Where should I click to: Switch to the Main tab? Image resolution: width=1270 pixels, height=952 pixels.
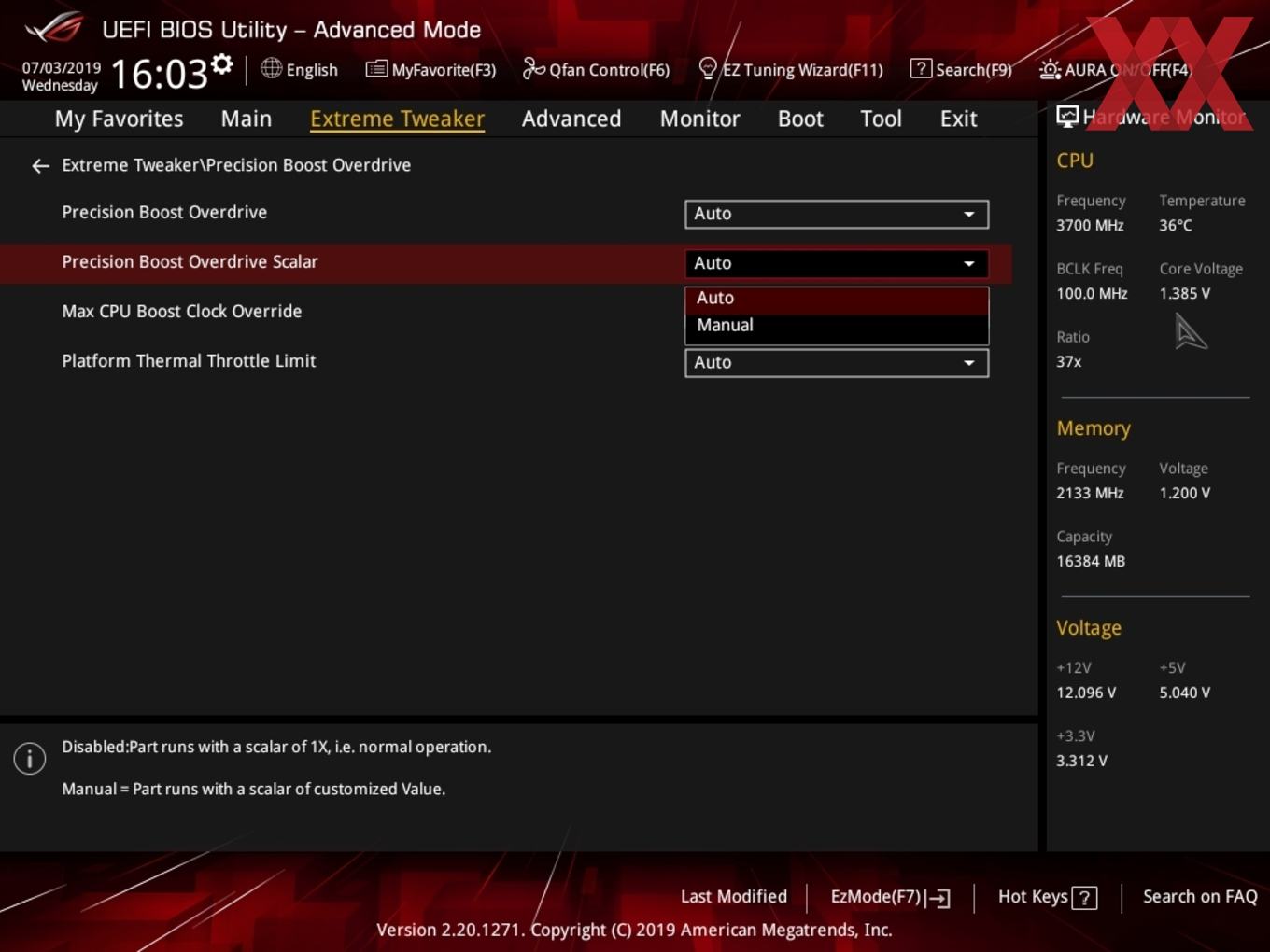[247, 119]
